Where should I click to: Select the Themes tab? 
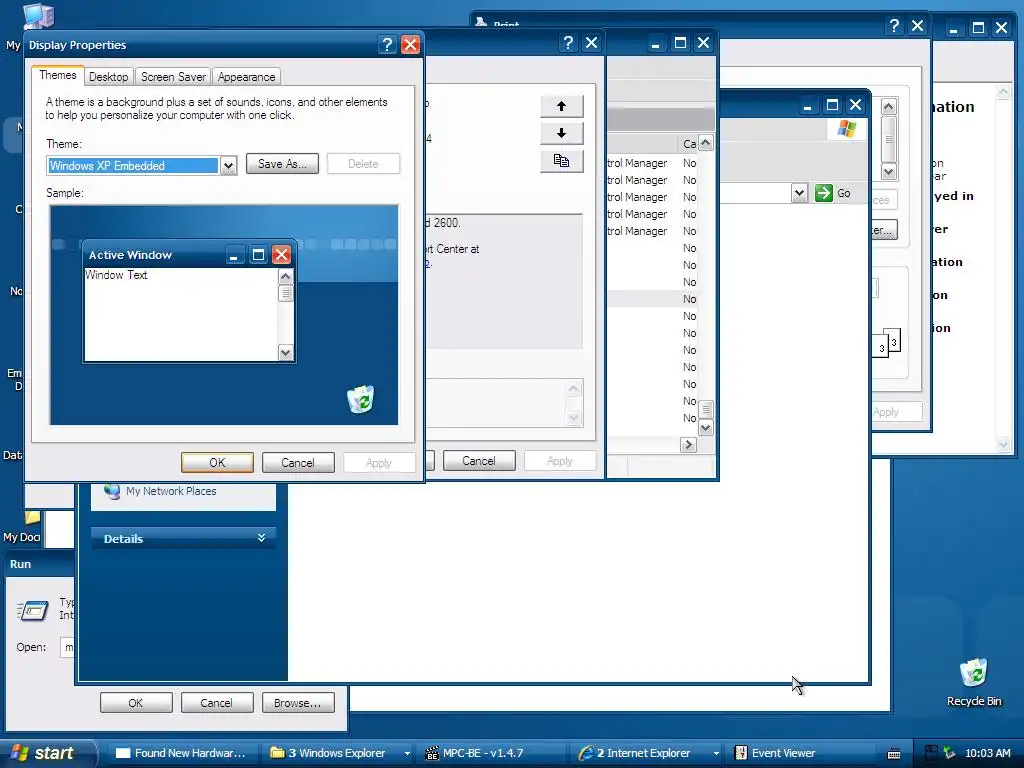(57, 75)
